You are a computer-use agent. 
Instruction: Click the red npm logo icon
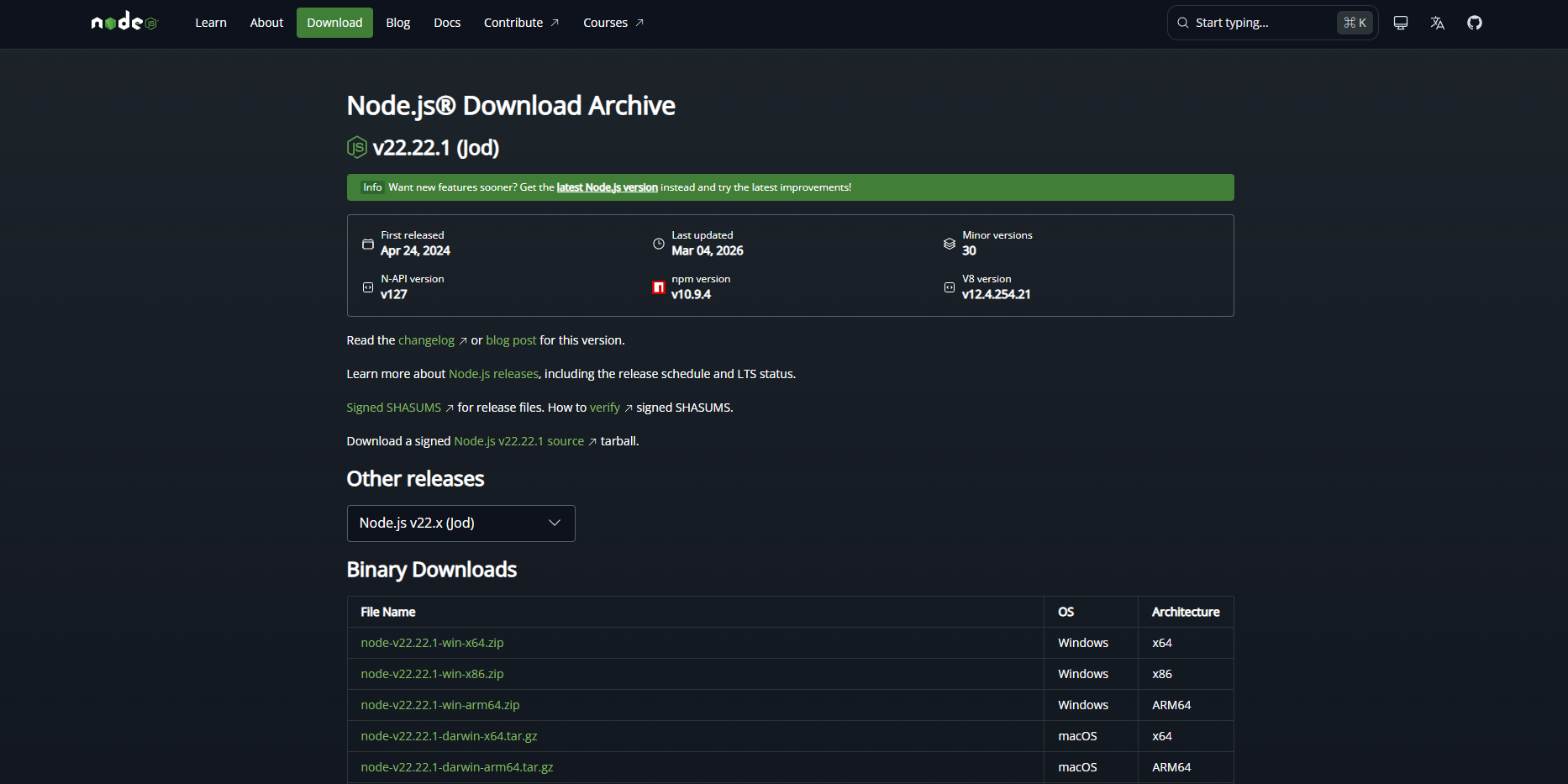tap(659, 287)
